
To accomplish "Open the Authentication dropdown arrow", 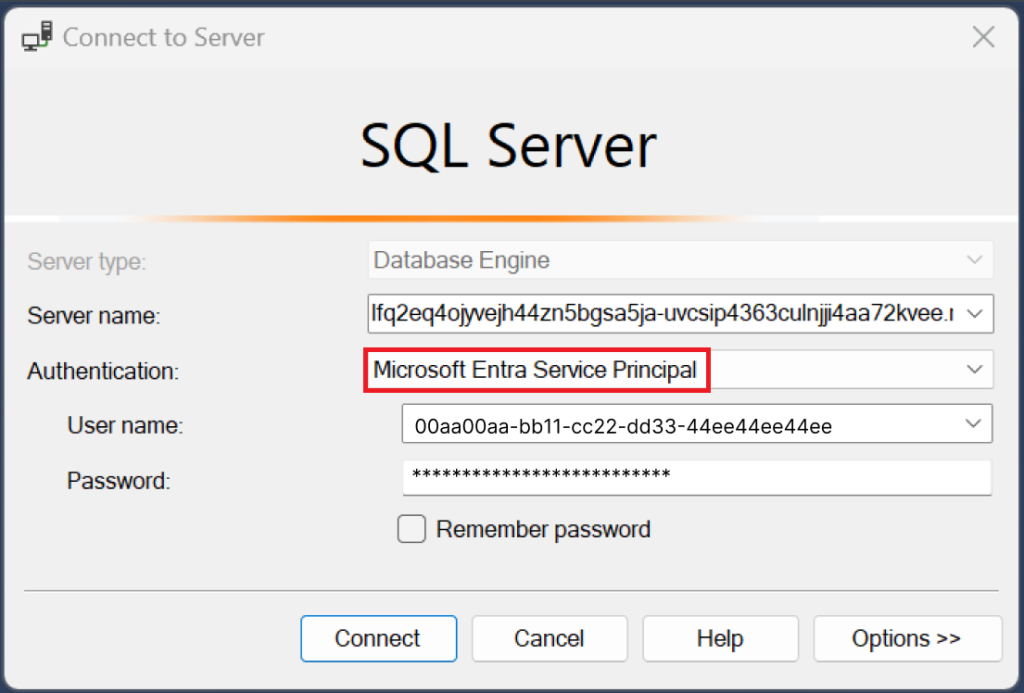I will click(975, 370).
